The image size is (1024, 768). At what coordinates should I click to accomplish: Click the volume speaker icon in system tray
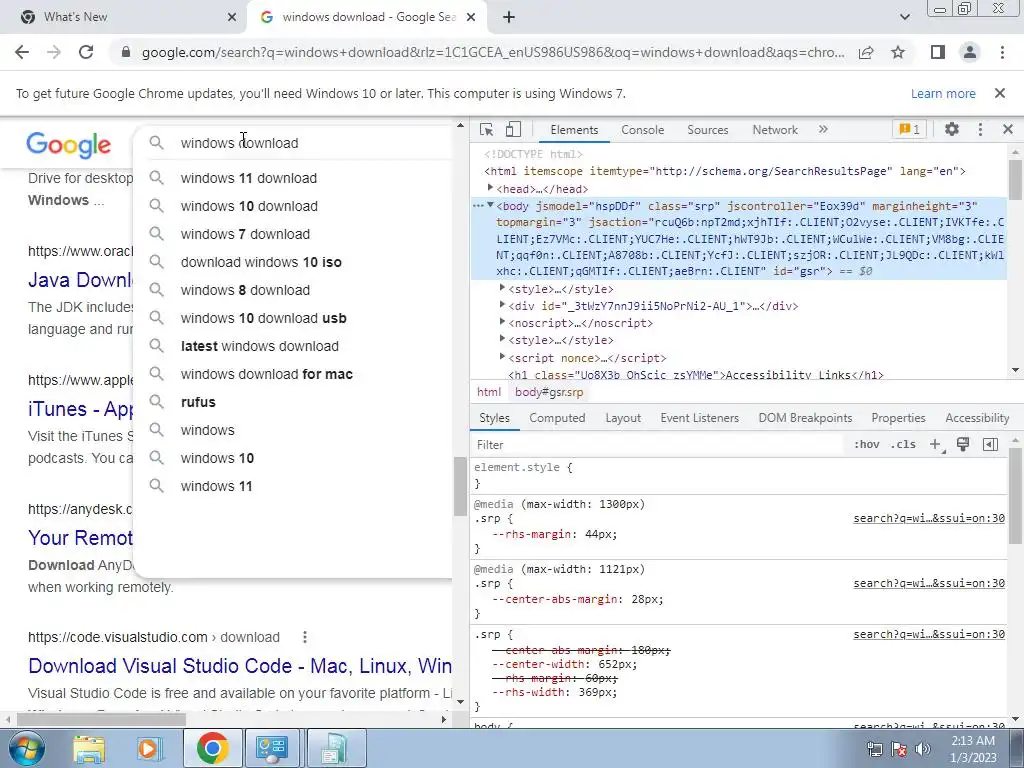coord(923,749)
